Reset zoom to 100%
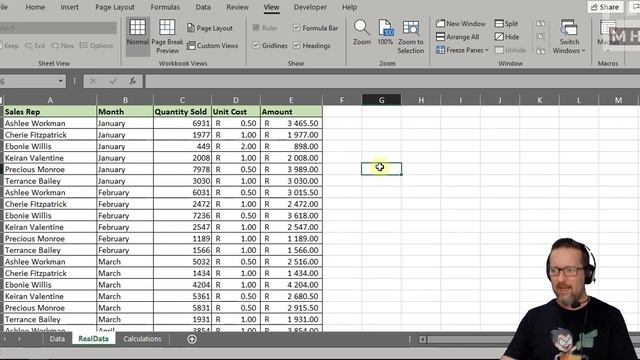The width and height of the screenshot is (640, 360). 385,33
